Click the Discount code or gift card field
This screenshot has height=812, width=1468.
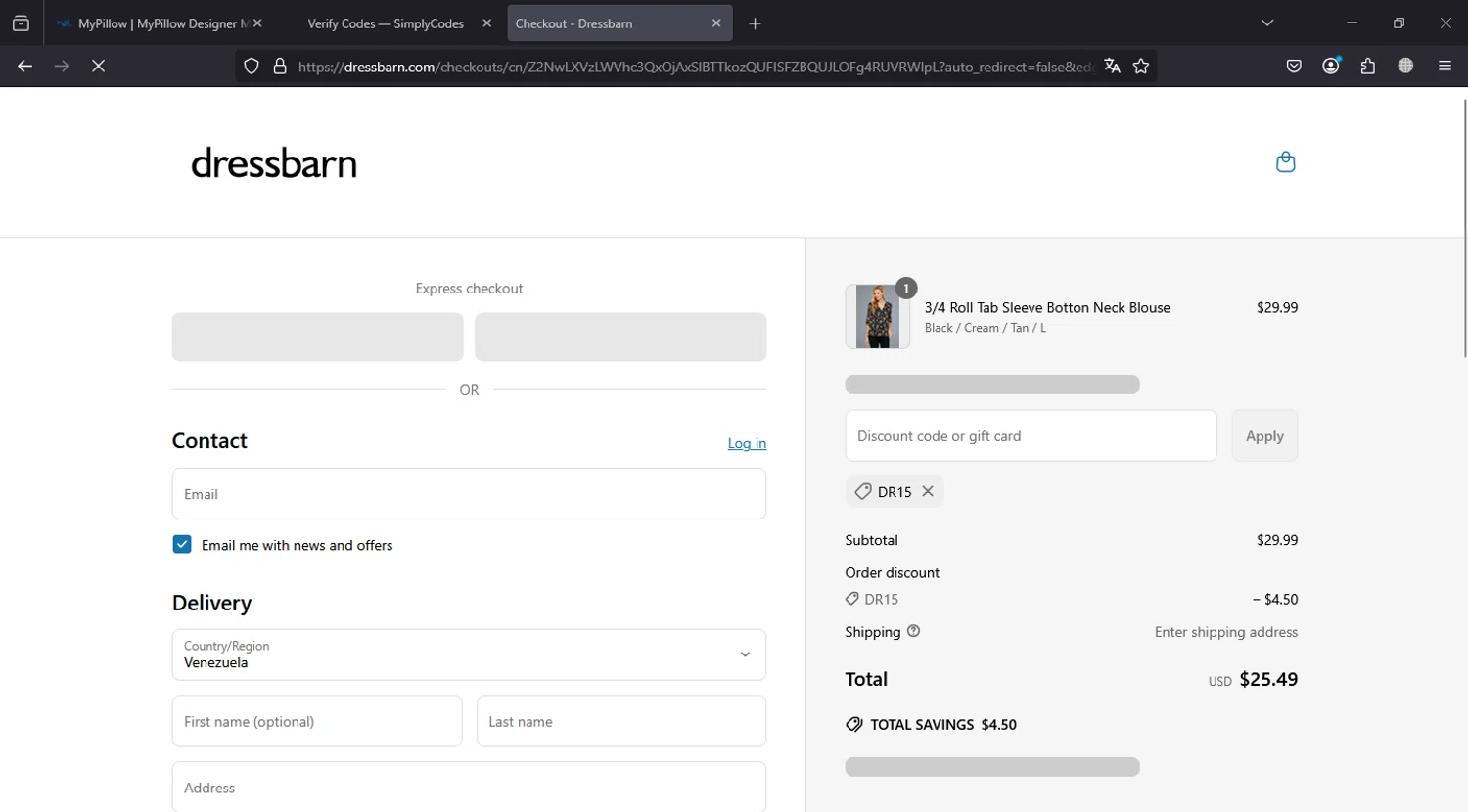click(1032, 435)
